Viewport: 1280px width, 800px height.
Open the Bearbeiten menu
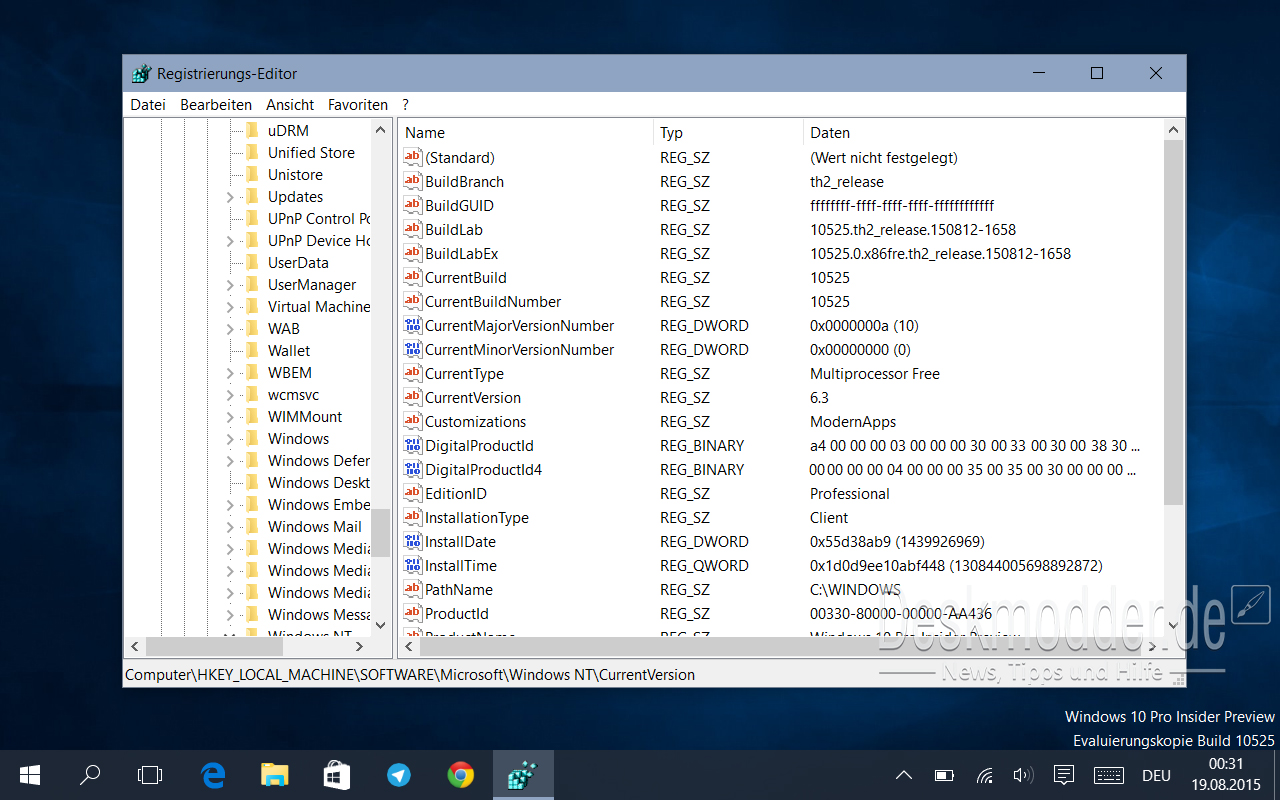[x=216, y=104]
